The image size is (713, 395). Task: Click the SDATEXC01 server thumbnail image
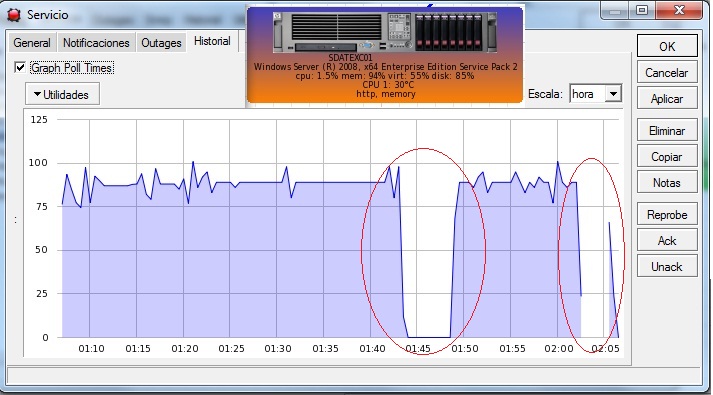pos(385,32)
